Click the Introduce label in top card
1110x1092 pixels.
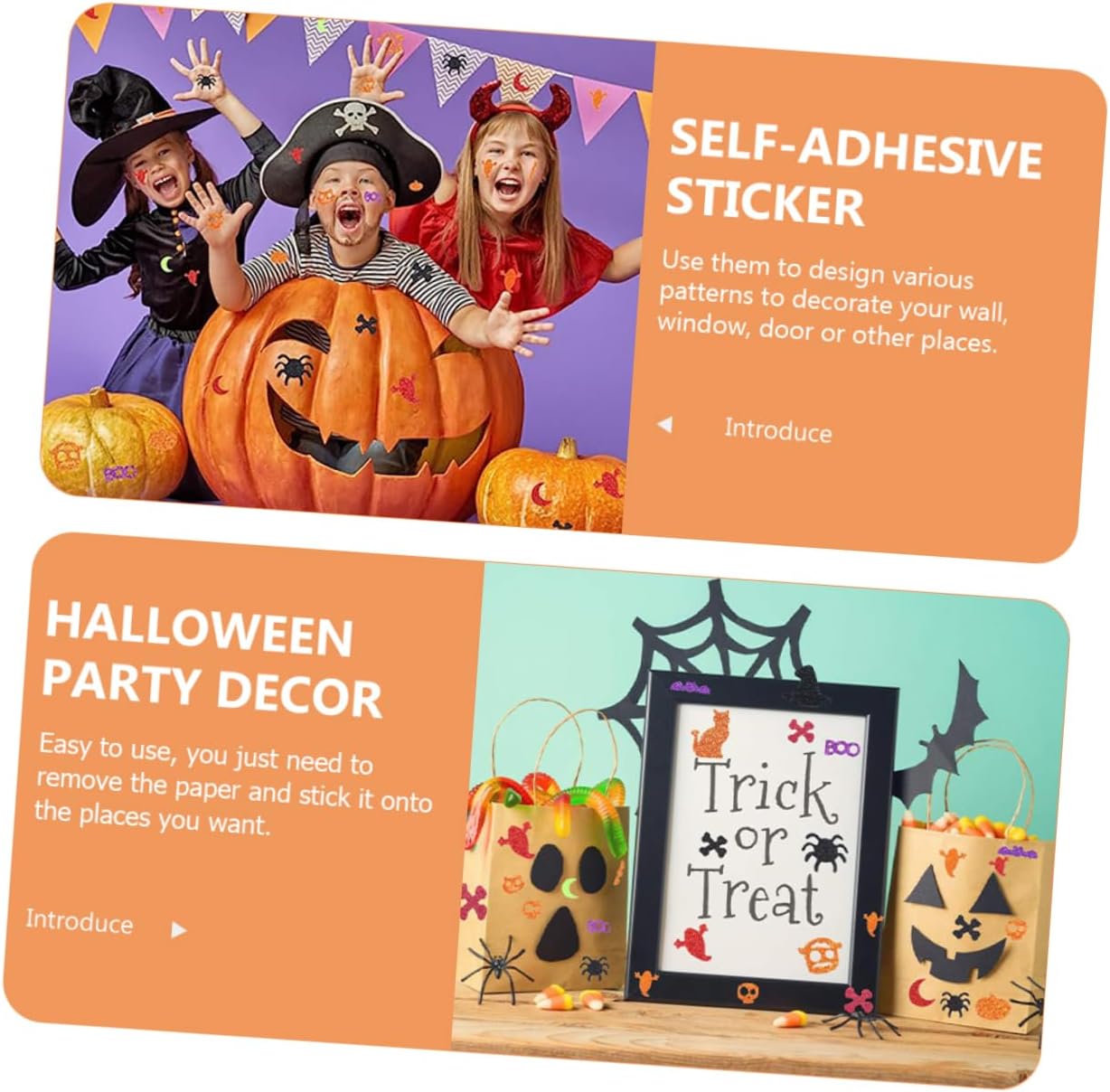coord(777,430)
